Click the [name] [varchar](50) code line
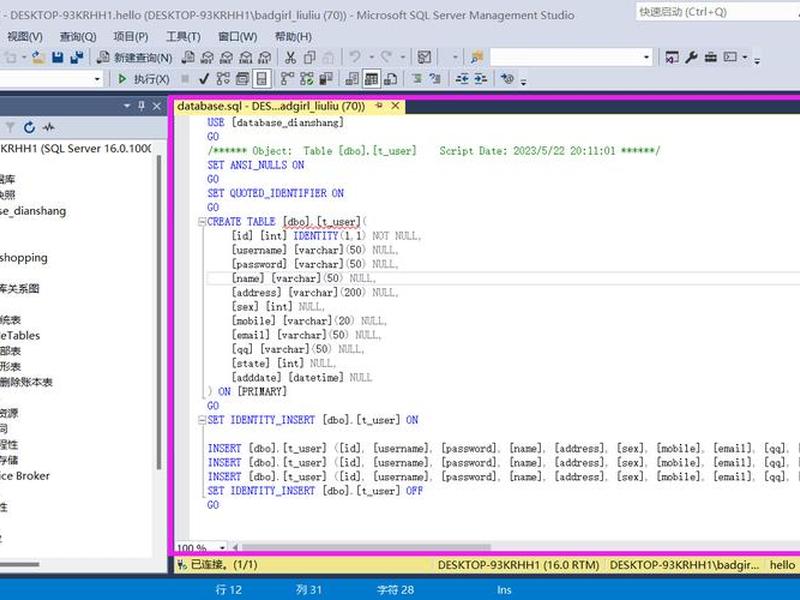800x600 pixels. (x=304, y=278)
